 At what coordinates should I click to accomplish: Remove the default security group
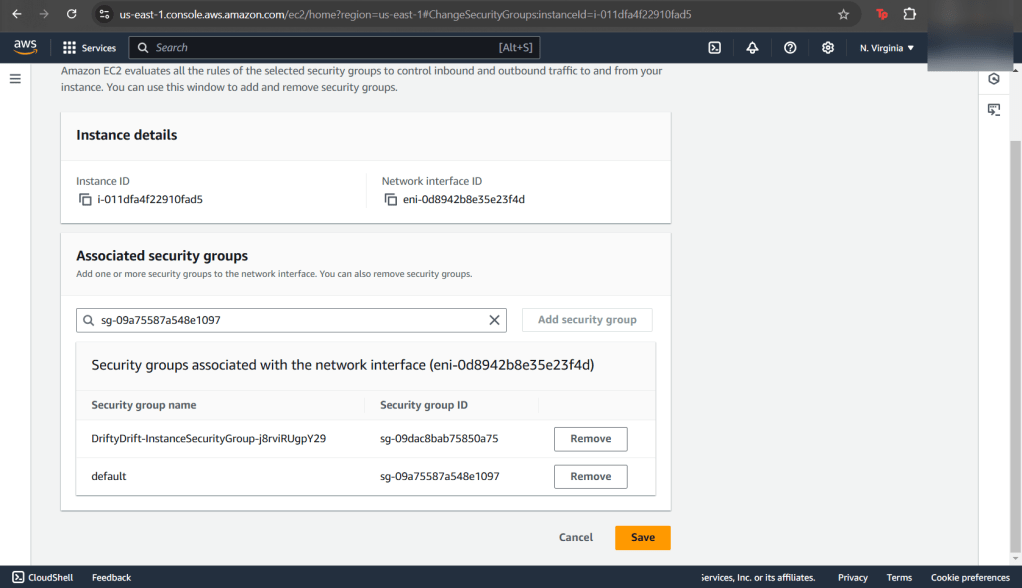click(590, 477)
